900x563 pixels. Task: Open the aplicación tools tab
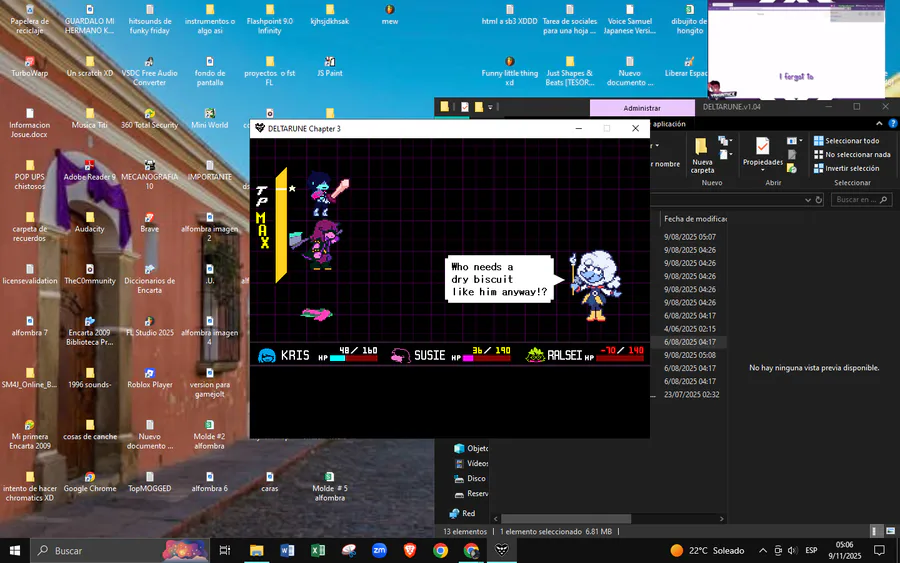pos(669,123)
